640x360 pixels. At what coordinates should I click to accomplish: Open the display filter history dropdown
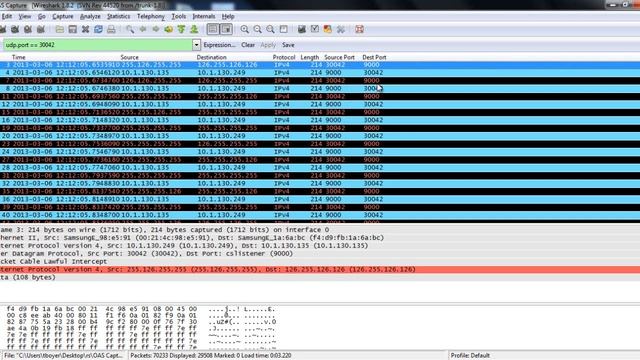[x=196, y=45]
